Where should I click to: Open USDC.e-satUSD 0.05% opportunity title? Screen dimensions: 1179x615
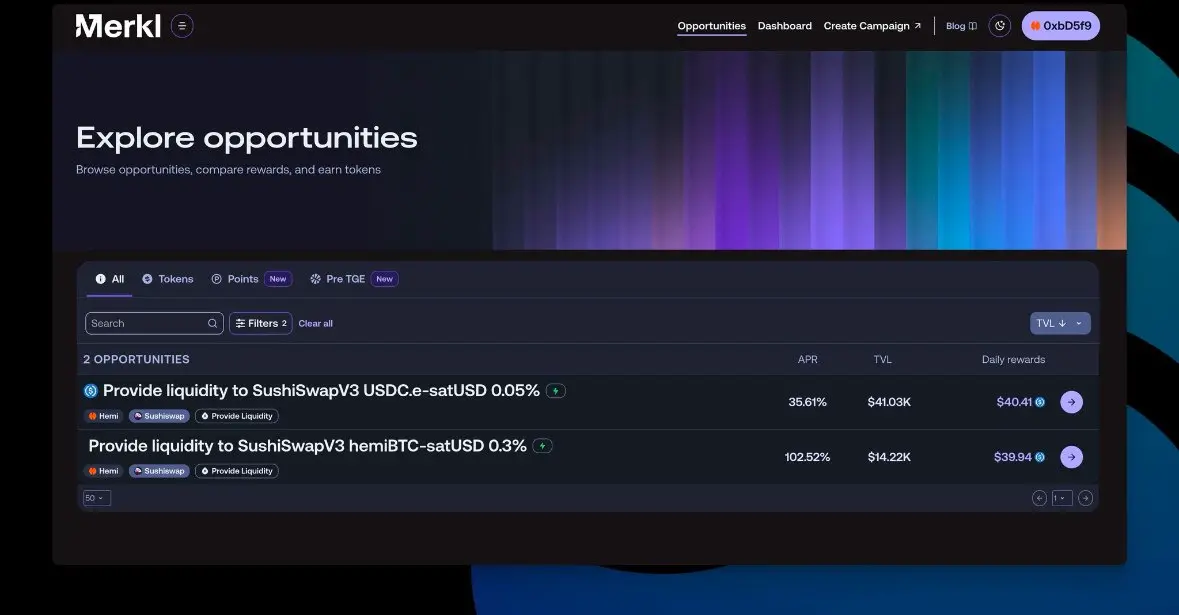pos(321,391)
